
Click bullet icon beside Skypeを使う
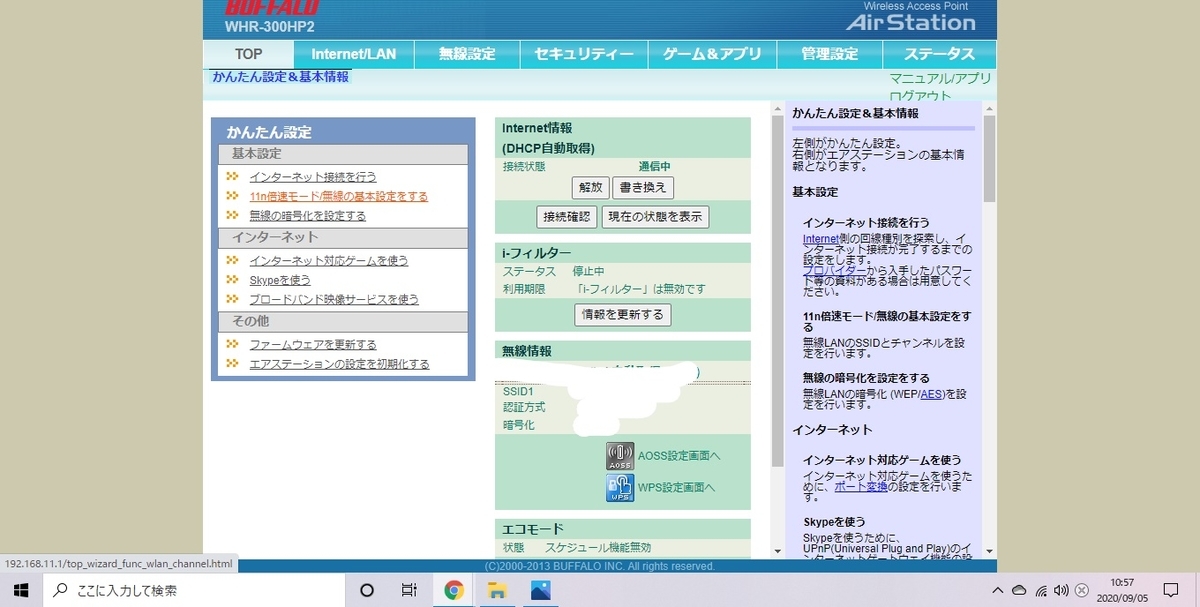coord(232,280)
